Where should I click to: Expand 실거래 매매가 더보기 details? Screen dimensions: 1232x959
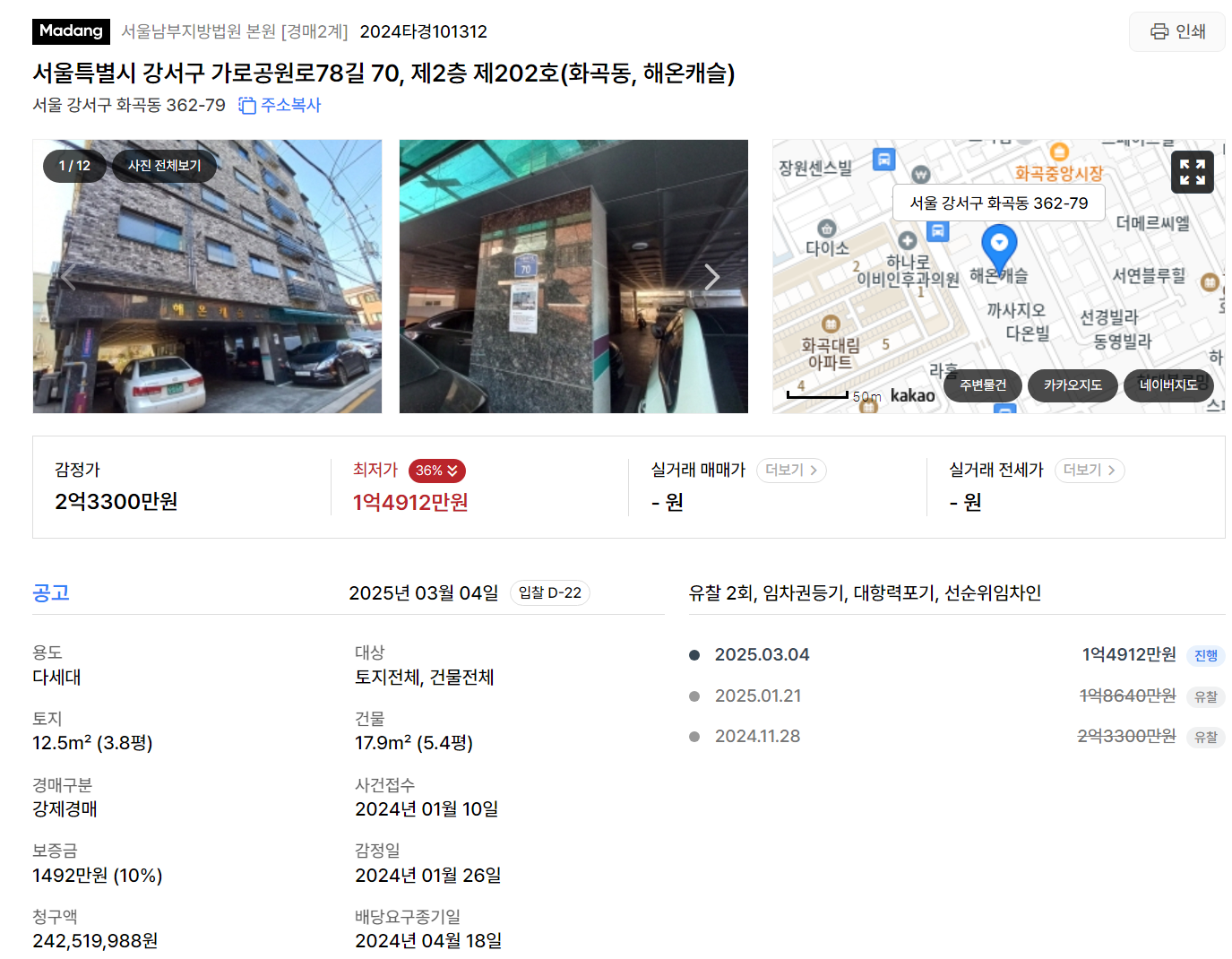(x=791, y=470)
